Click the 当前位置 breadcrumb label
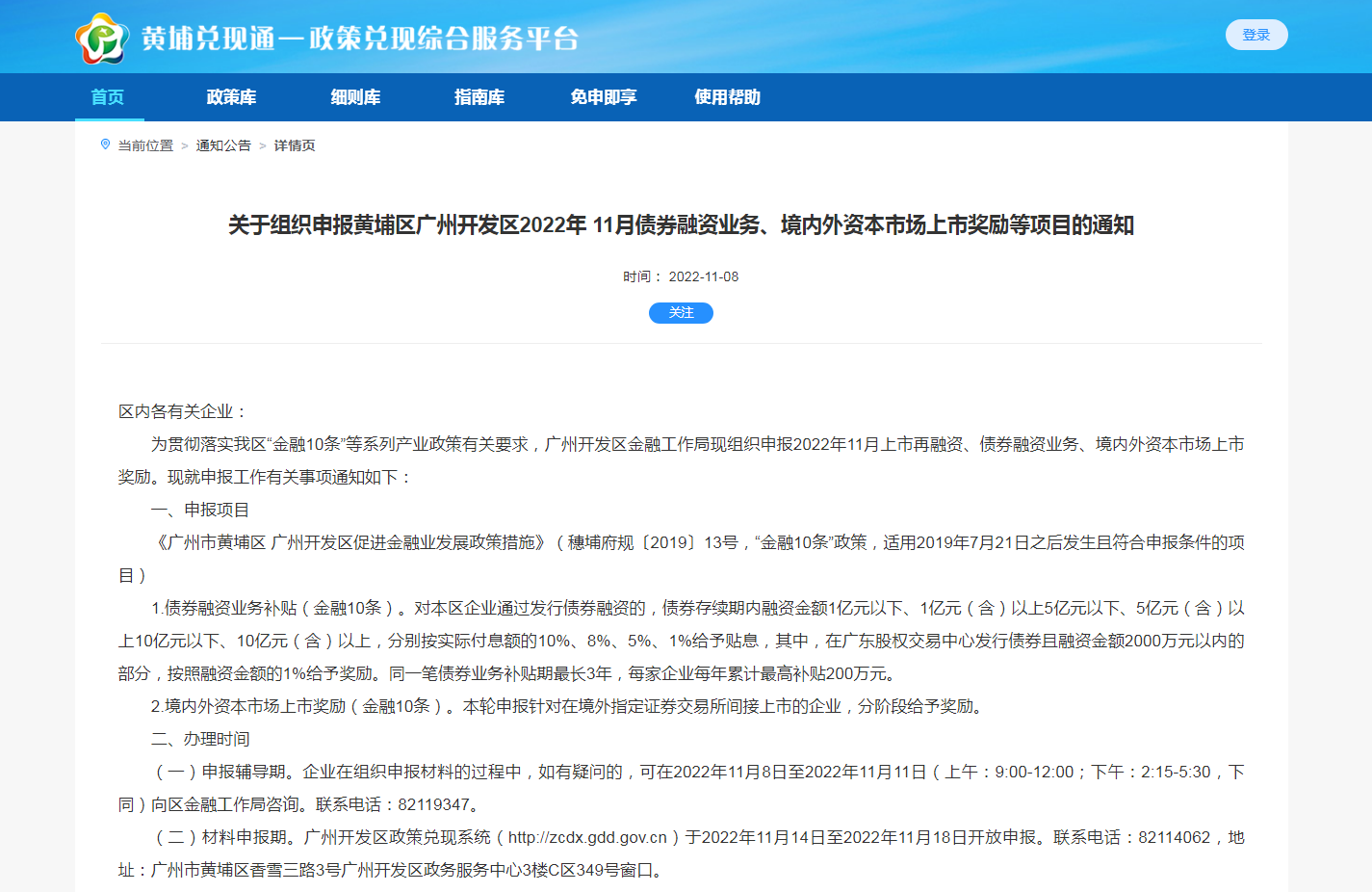Viewport: 1372px width, 892px height. click(145, 145)
